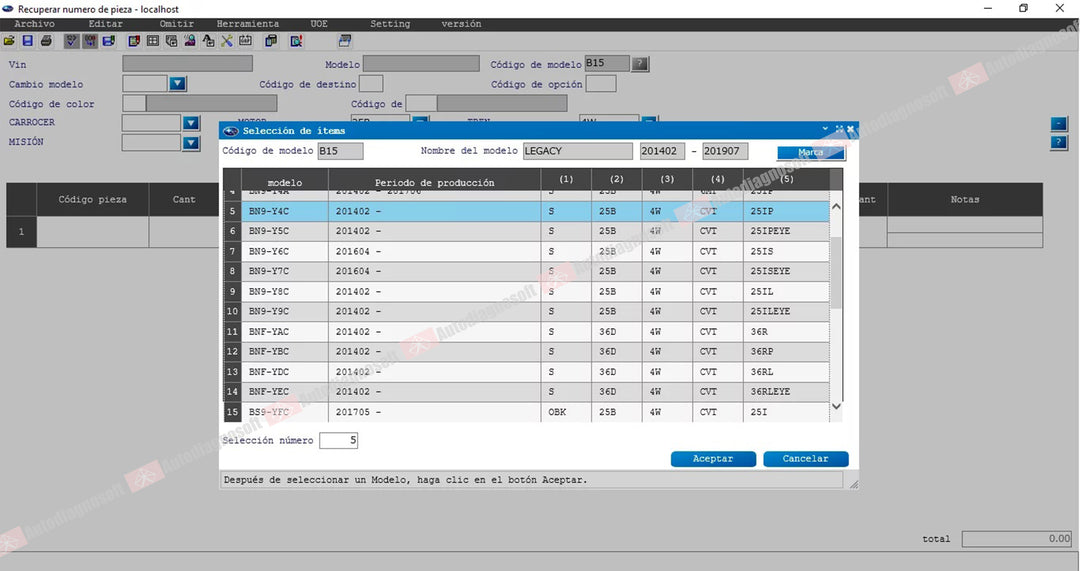The height and width of the screenshot is (571, 1080).
Task: Select row 6, model BN9-Y5C
Action: click(526, 231)
